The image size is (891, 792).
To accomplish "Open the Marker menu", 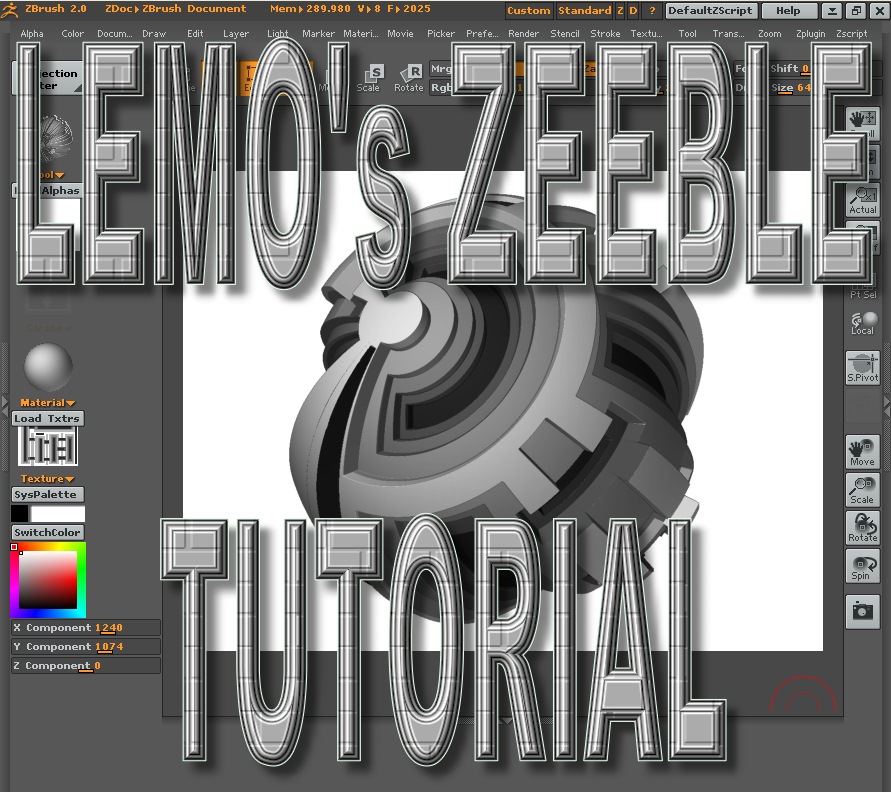I will click(x=318, y=34).
